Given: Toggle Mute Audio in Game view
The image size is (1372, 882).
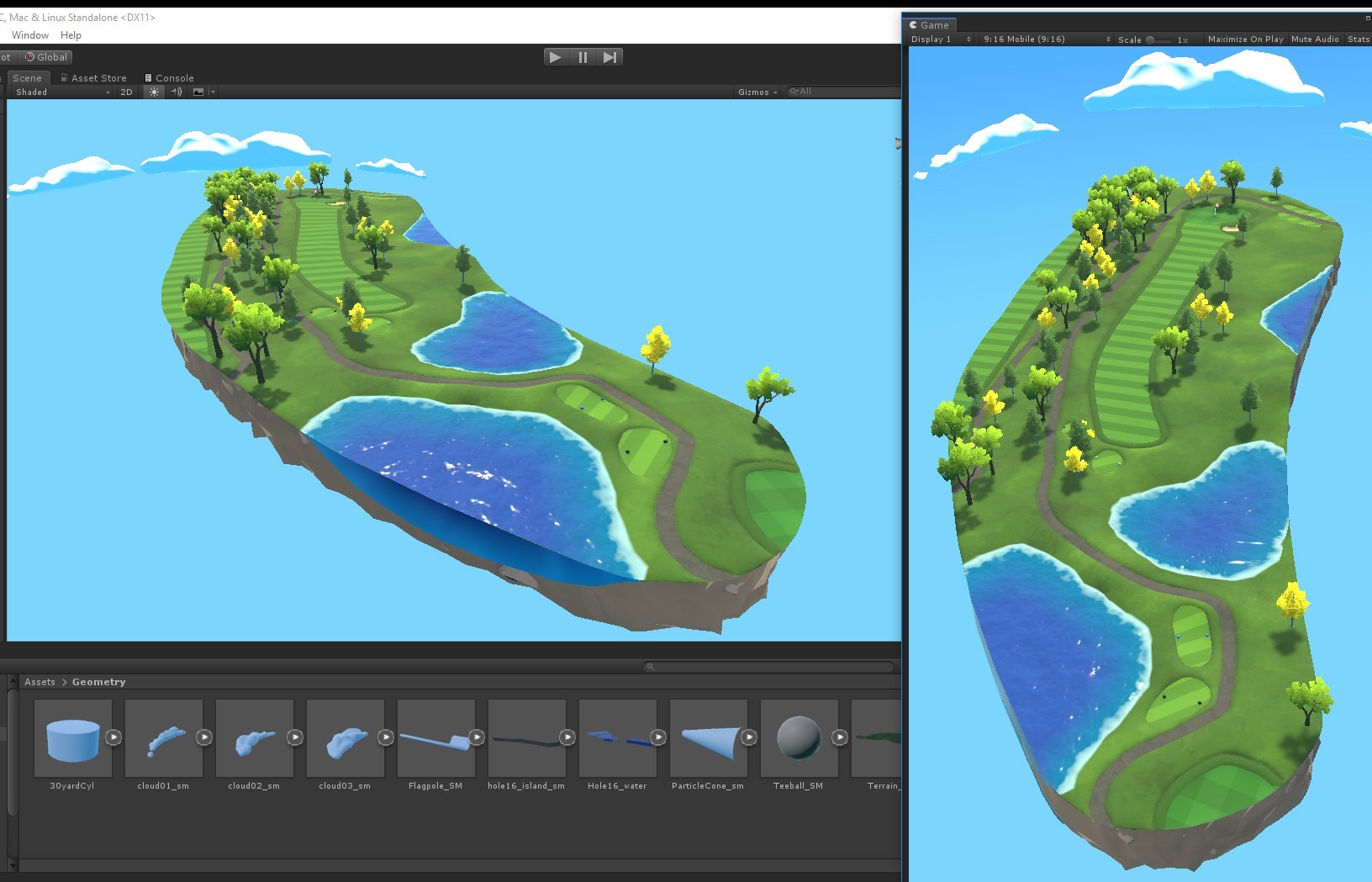Looking at the screenshot, I should pyautogui.click(x=1315, y=40).
